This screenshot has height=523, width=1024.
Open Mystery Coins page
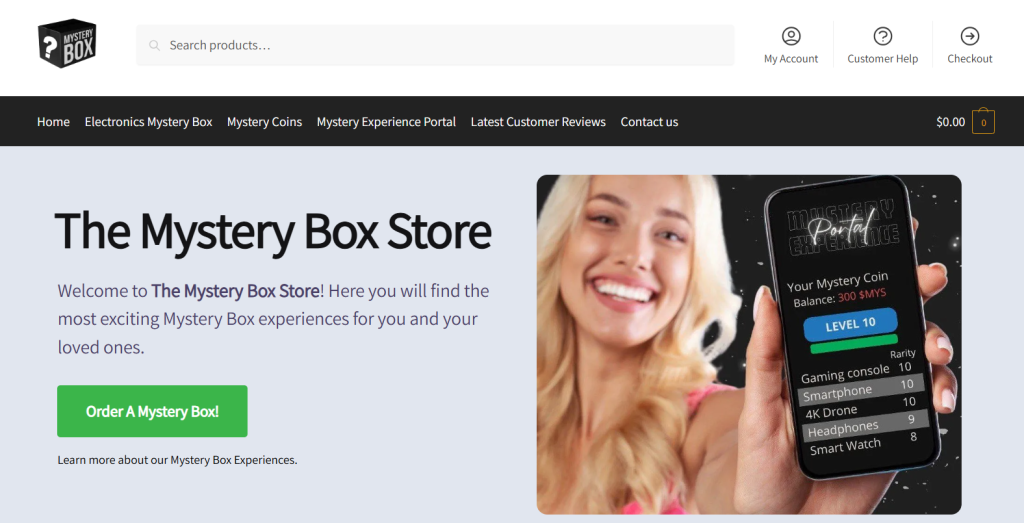click(x=264, y=121)
